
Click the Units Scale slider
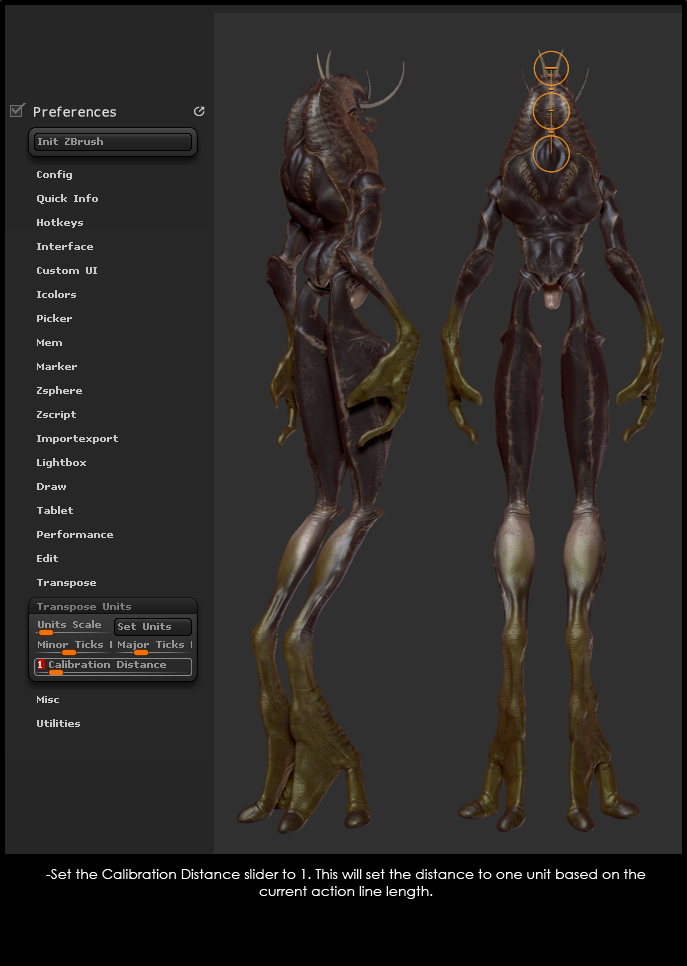pos(71,627)
